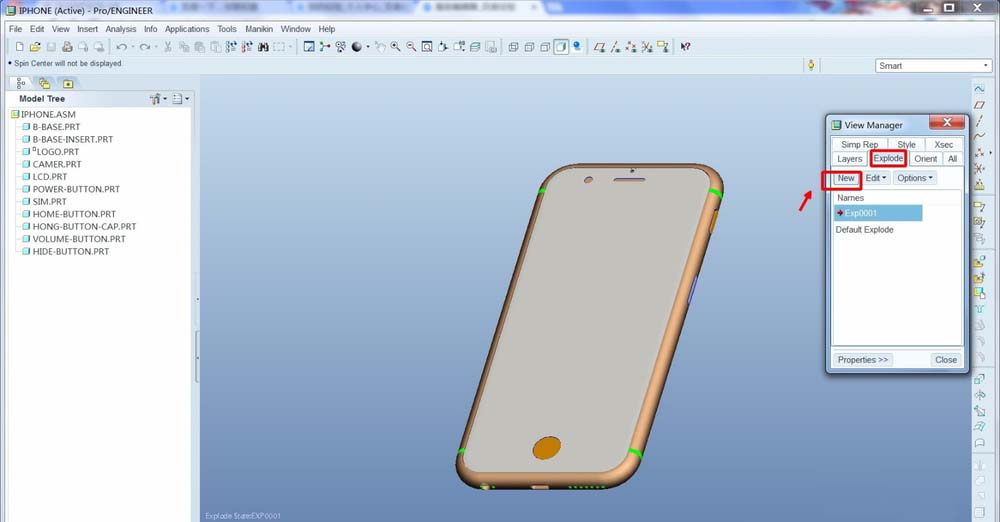
Task: Select HONG-BUTTON-CAP.PRT in the tree
Action: tap(79, 227)
